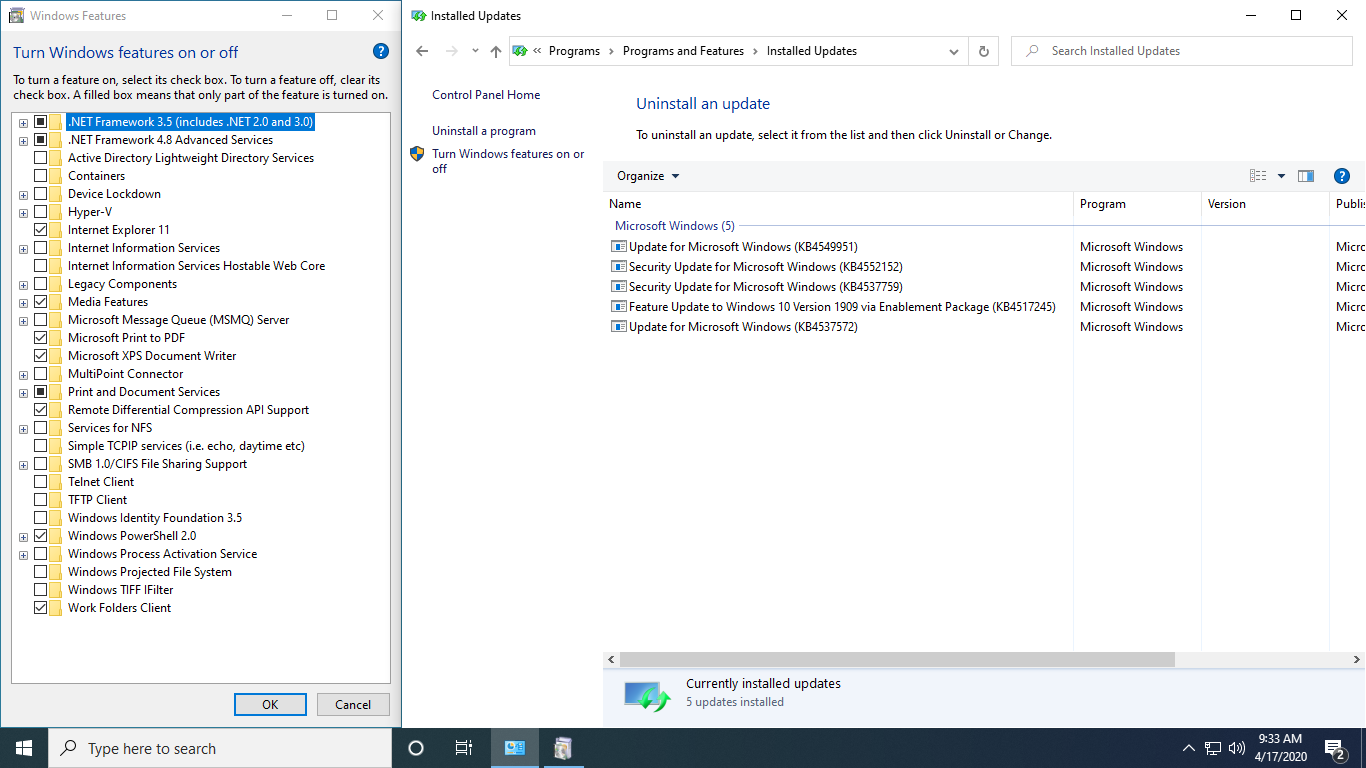Open the Windows Start menu
1366x768 pixels.
point(24,748)
